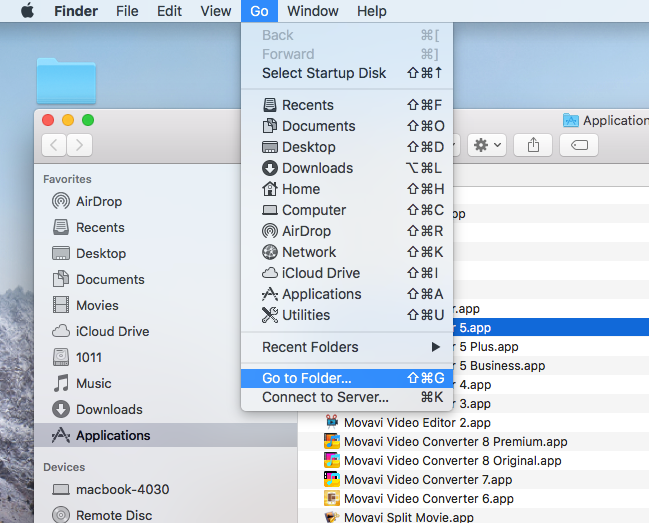Click the Finder back navigation button
The height and width of the screenshot is (523, 649).
click(x=54, y=145)
